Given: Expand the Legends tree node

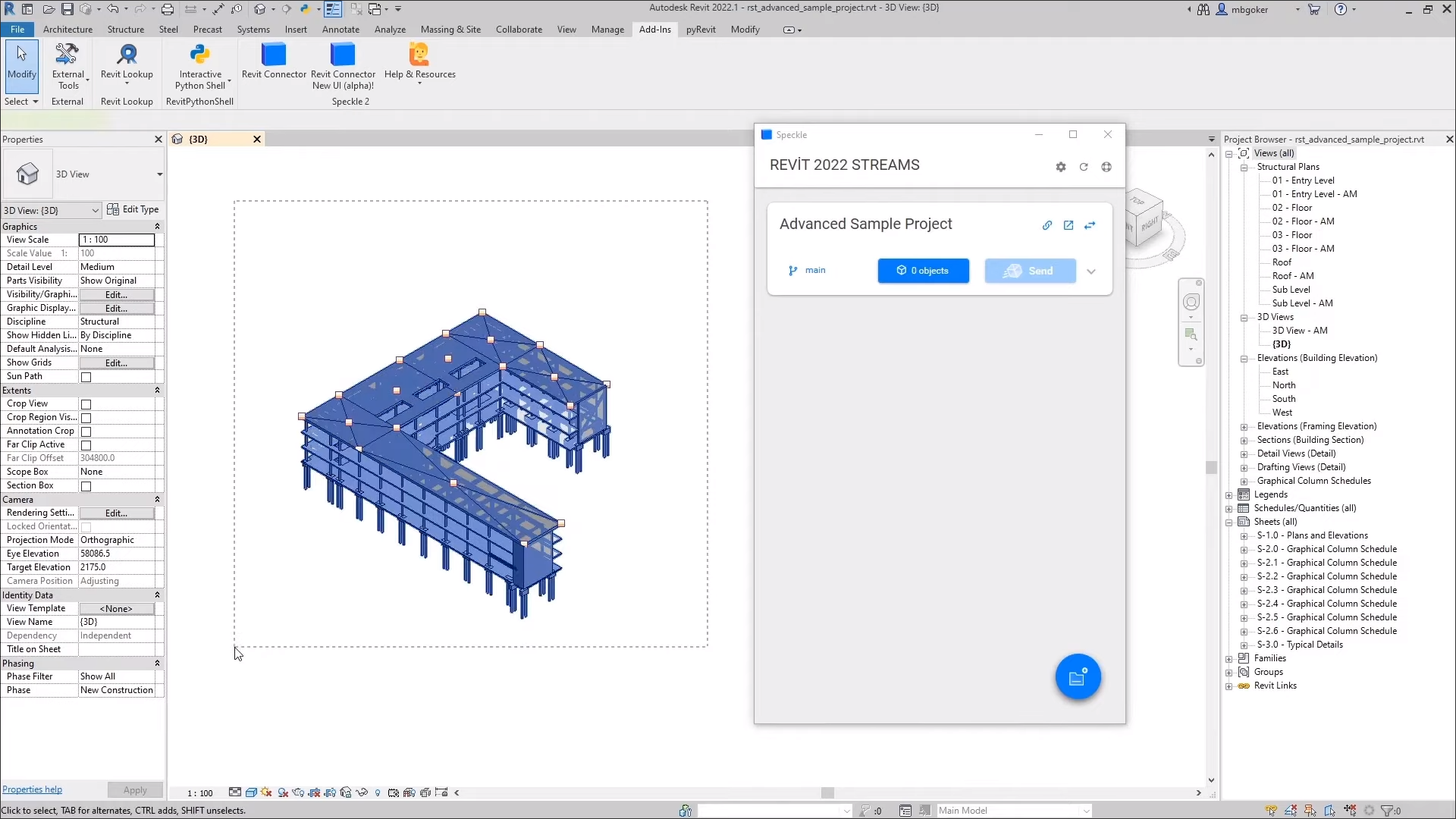Looking at the screenshot, I should tap(1229, 495).
